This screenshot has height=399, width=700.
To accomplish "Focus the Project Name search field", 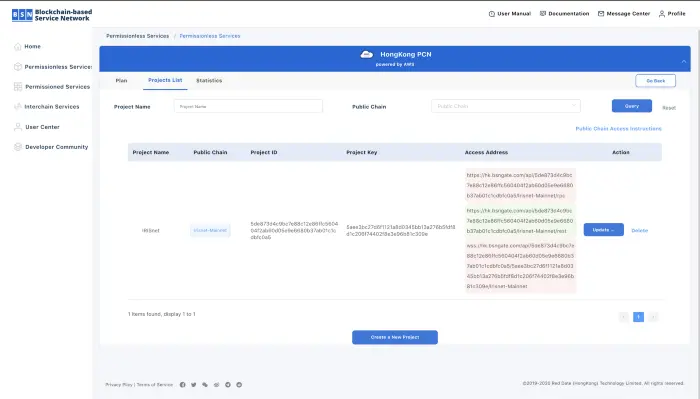I will tap(248, 106).
